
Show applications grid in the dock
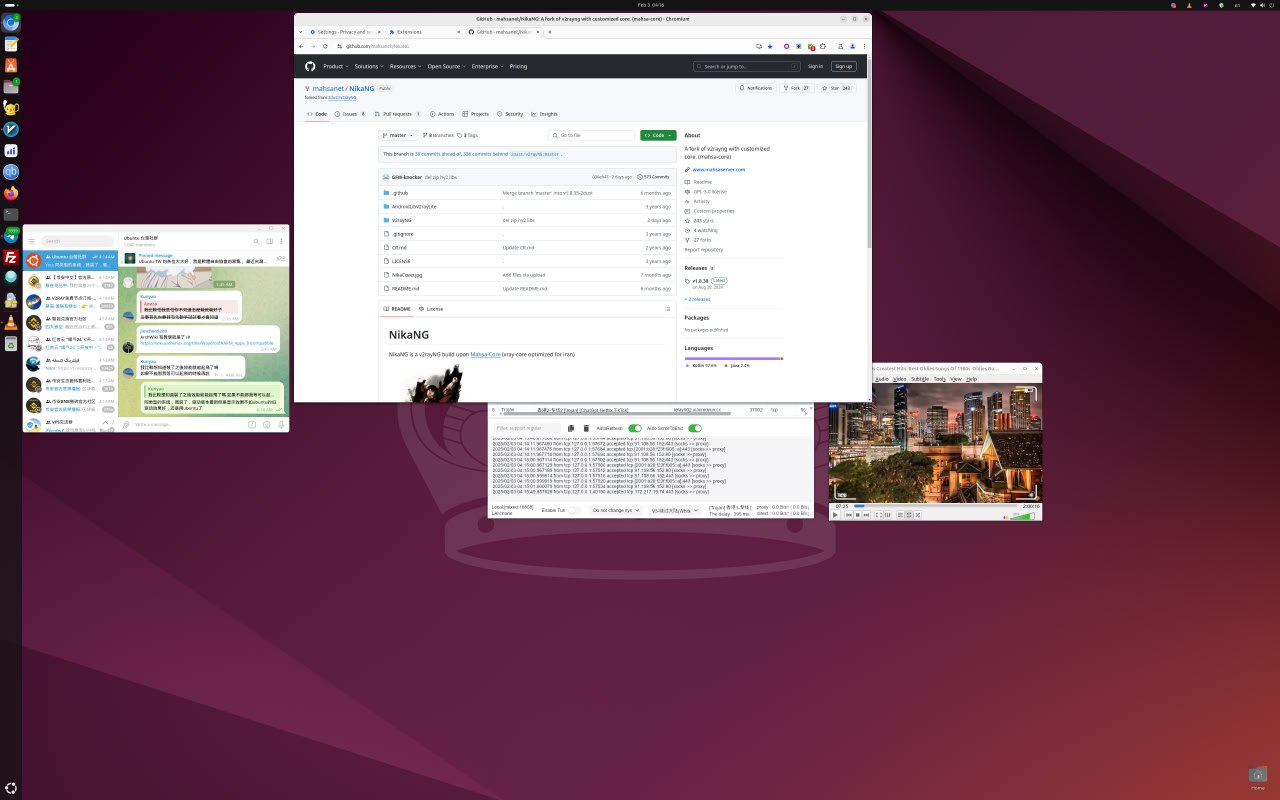[11, 789]
